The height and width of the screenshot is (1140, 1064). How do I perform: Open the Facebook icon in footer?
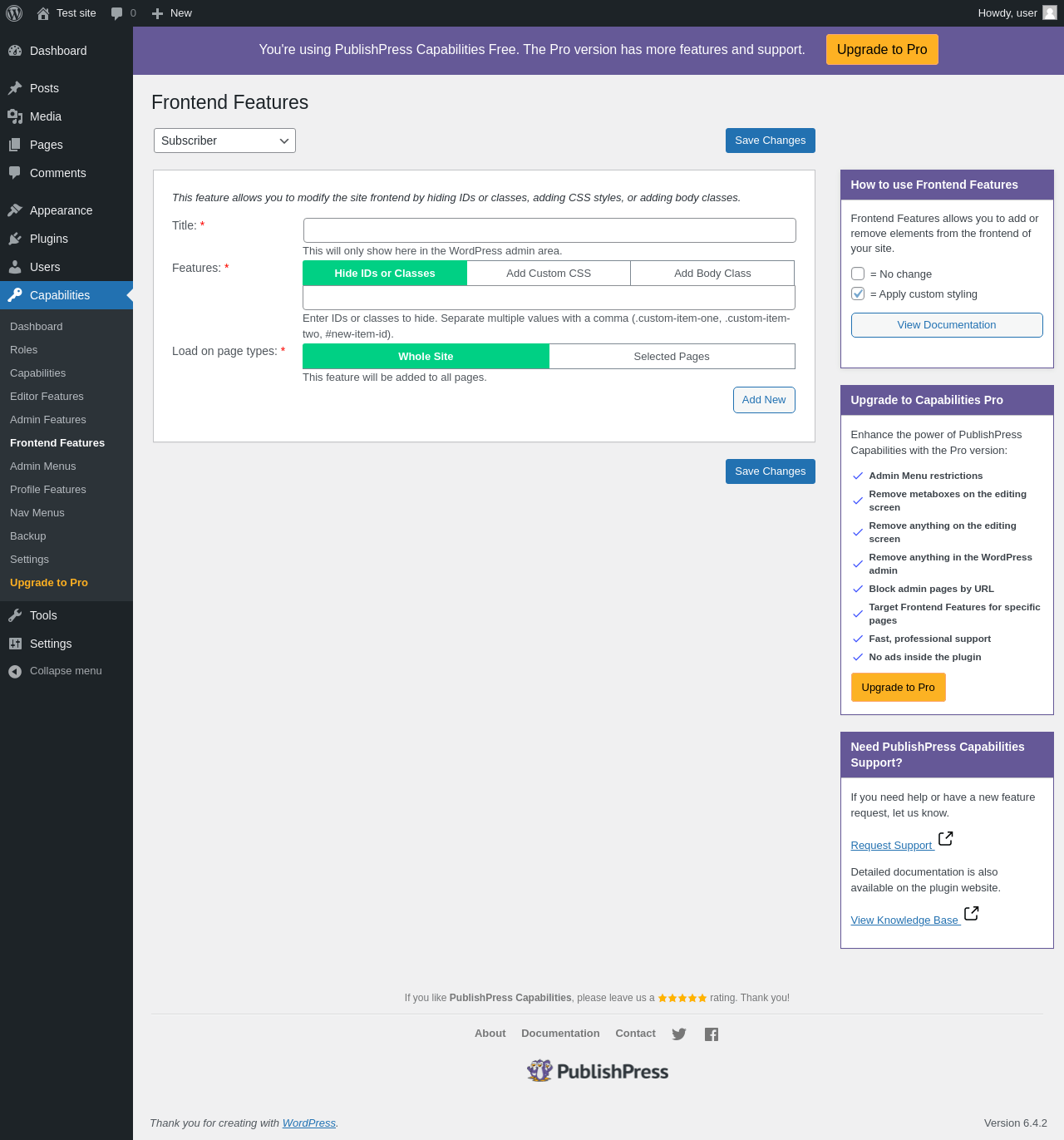click(x=712, y=1034)
